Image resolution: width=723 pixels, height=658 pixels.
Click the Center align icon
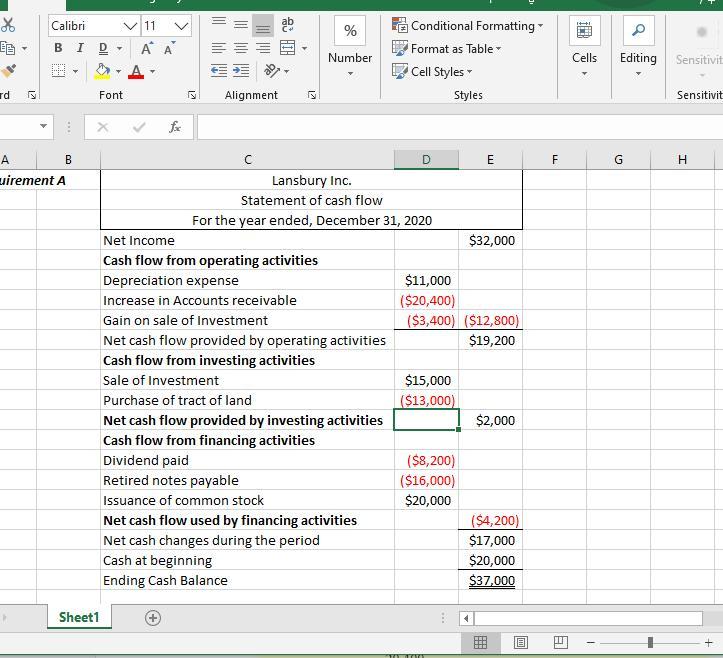point(240,48)
